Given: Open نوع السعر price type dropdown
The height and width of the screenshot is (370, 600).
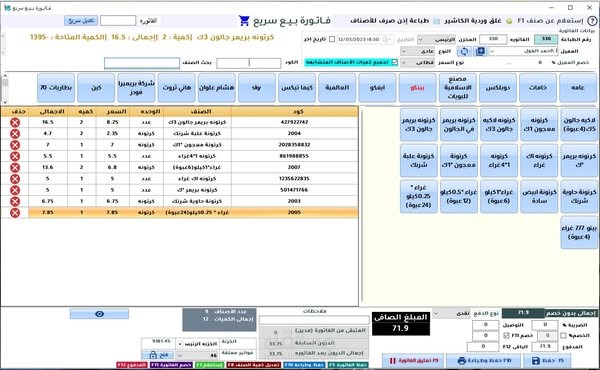Looking at the screenshot, I should [x=404, y=62].
